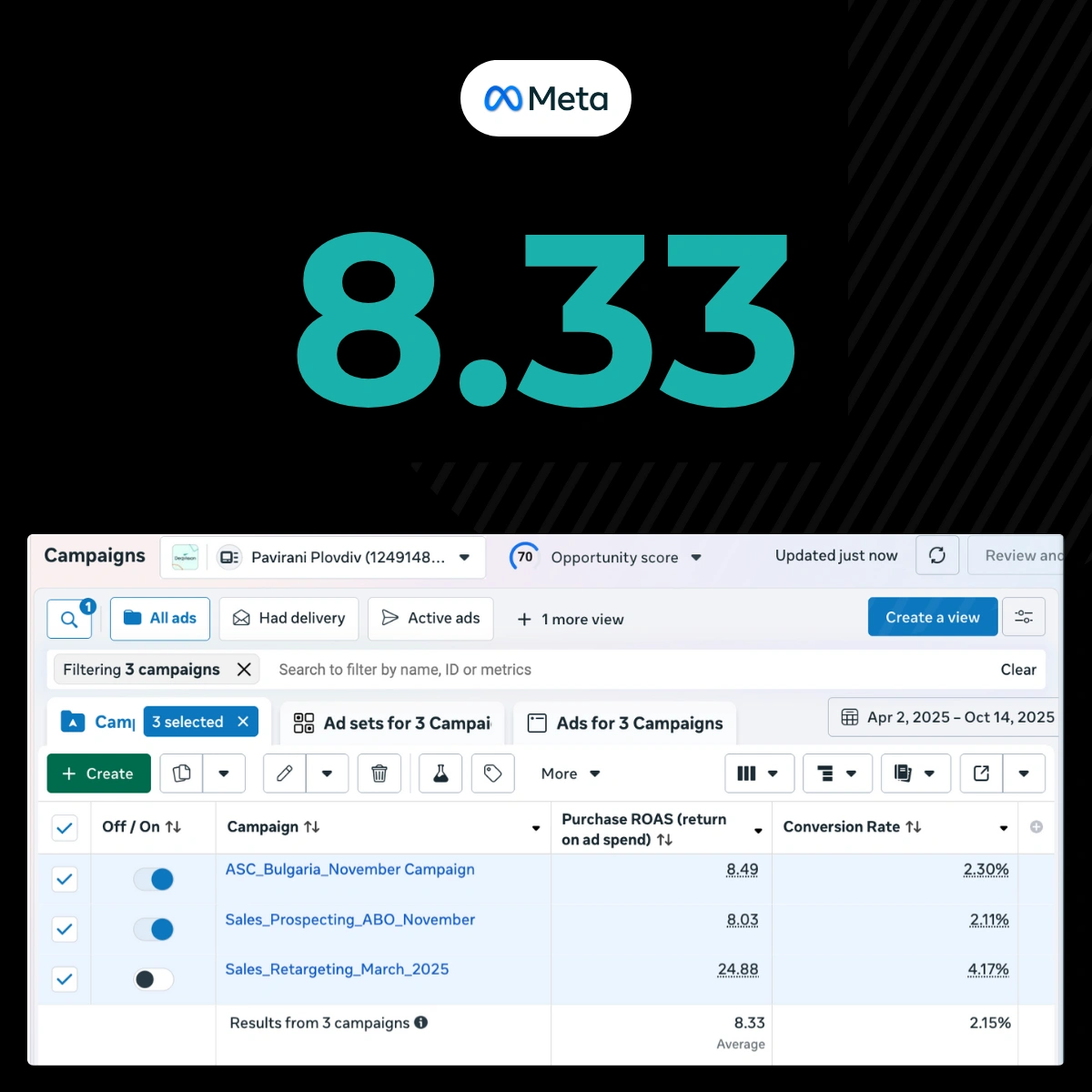Image resolution: width=1092 pixels, height=1092 pixels.
Task: Click the 4.17% conversion rate value
Action: pyautogui.click(x=988, y=970)
